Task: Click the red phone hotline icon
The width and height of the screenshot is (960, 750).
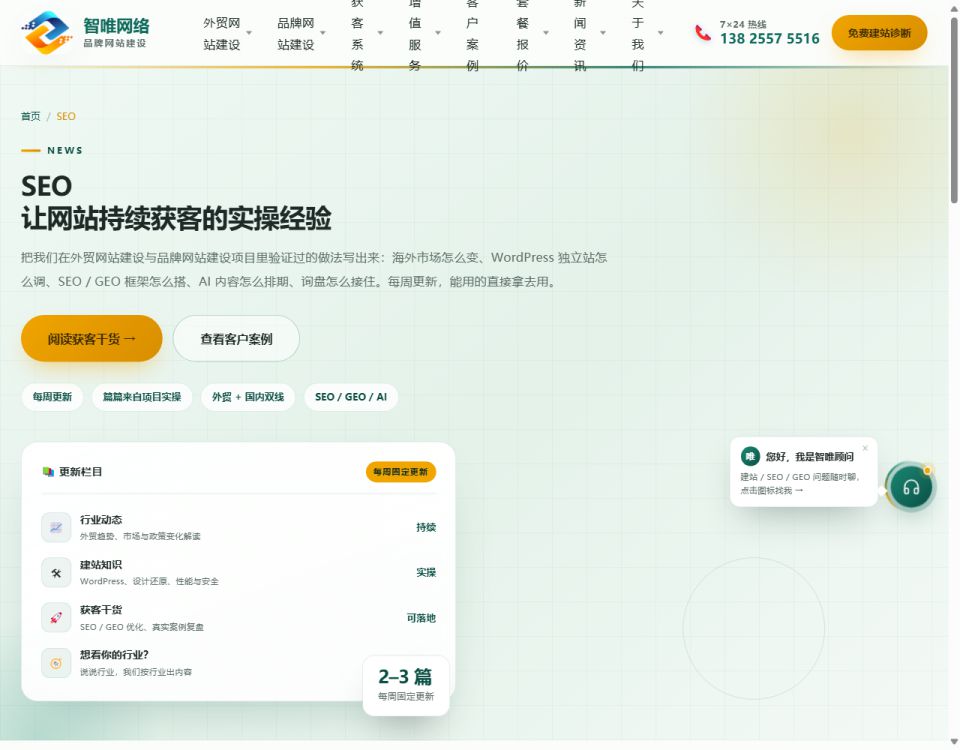Action: tap(703, 33)
